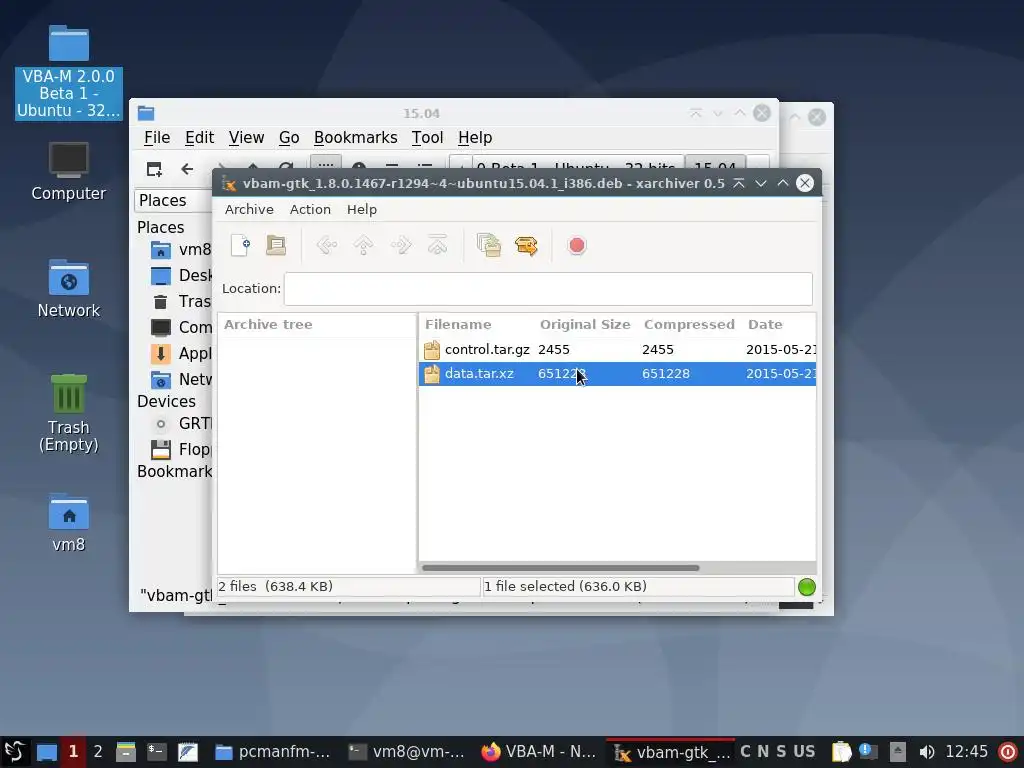Click the horizontal scrollbar of the file list
1024x768 pixels.
[560, 568]
